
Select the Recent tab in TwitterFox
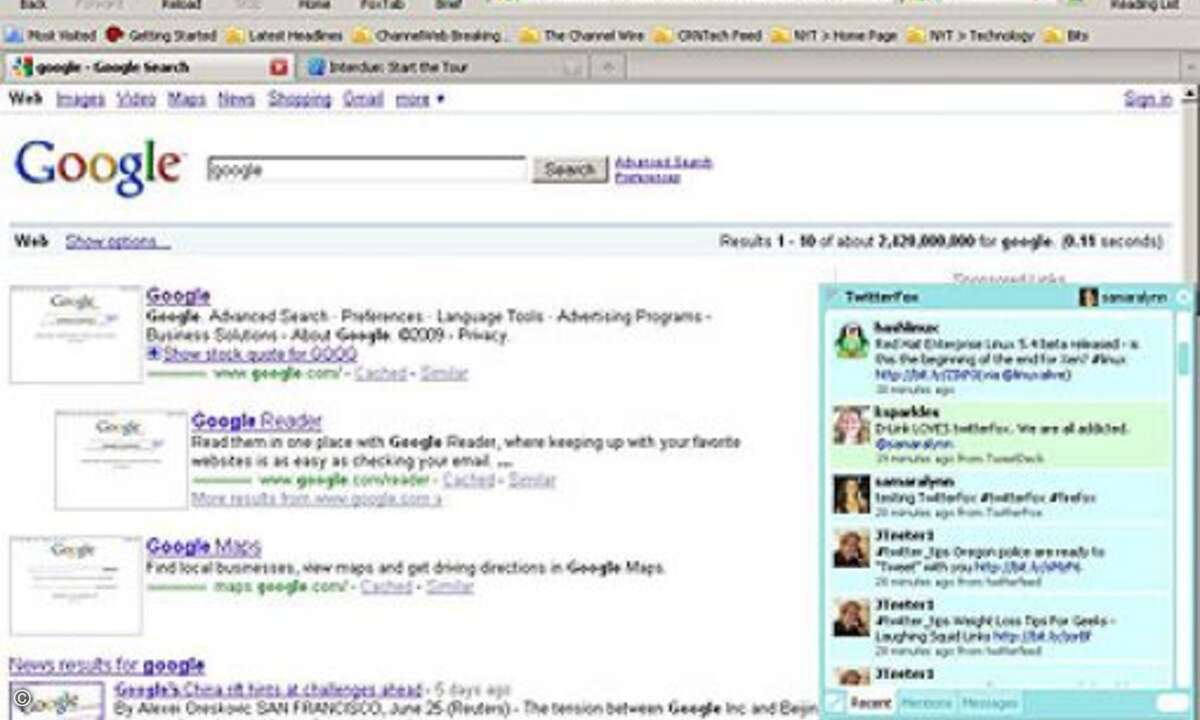(x=871, y=703)
